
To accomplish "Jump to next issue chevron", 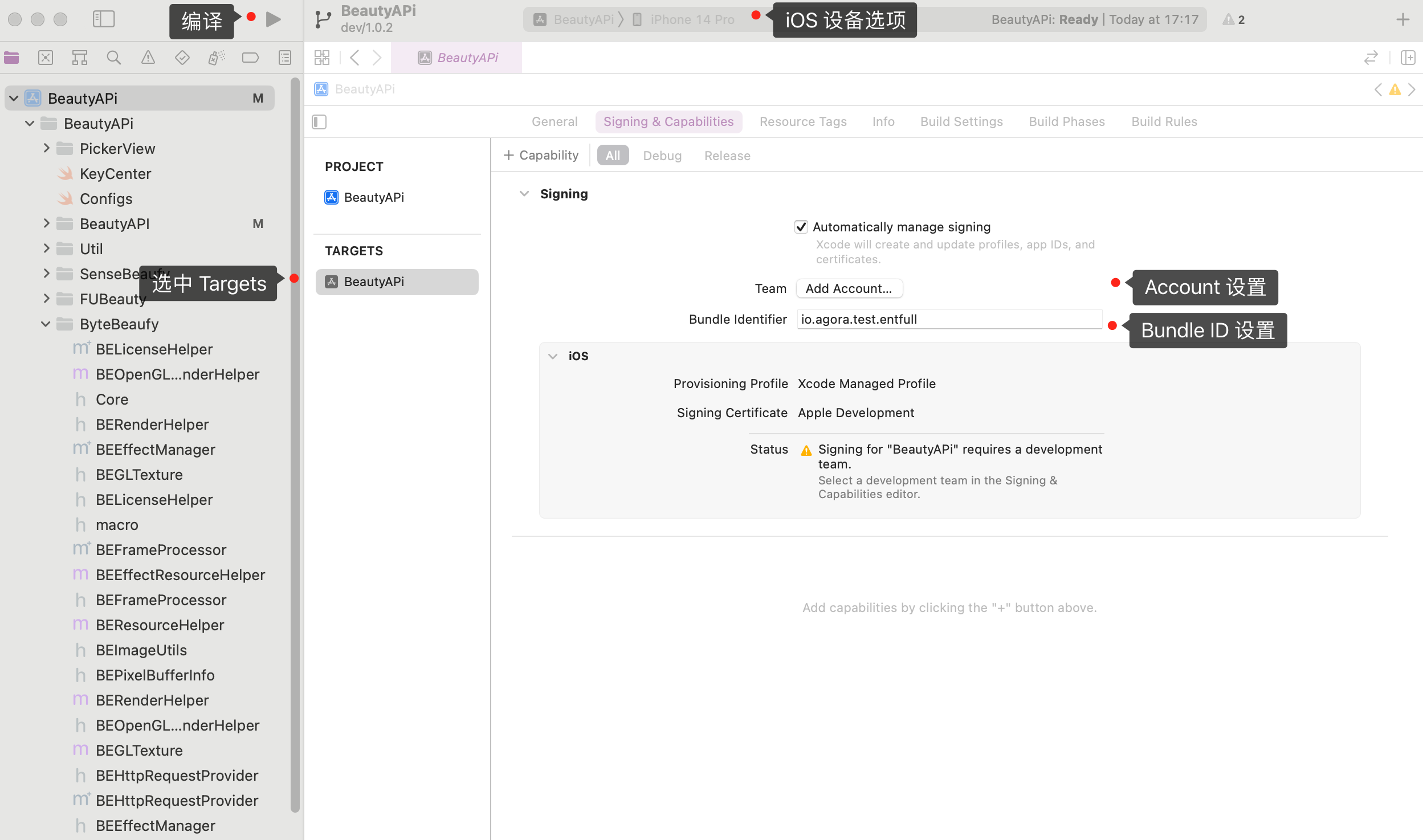I will [1412, 89].
